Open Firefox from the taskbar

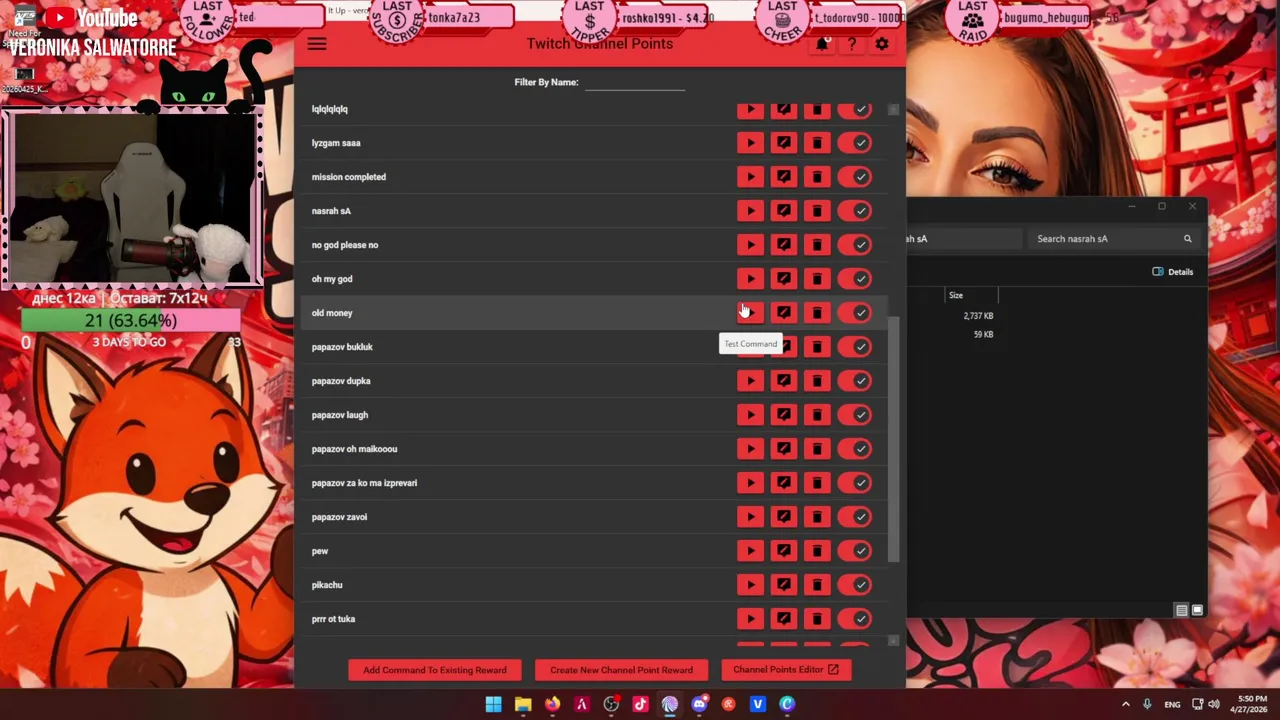(552, 704)
